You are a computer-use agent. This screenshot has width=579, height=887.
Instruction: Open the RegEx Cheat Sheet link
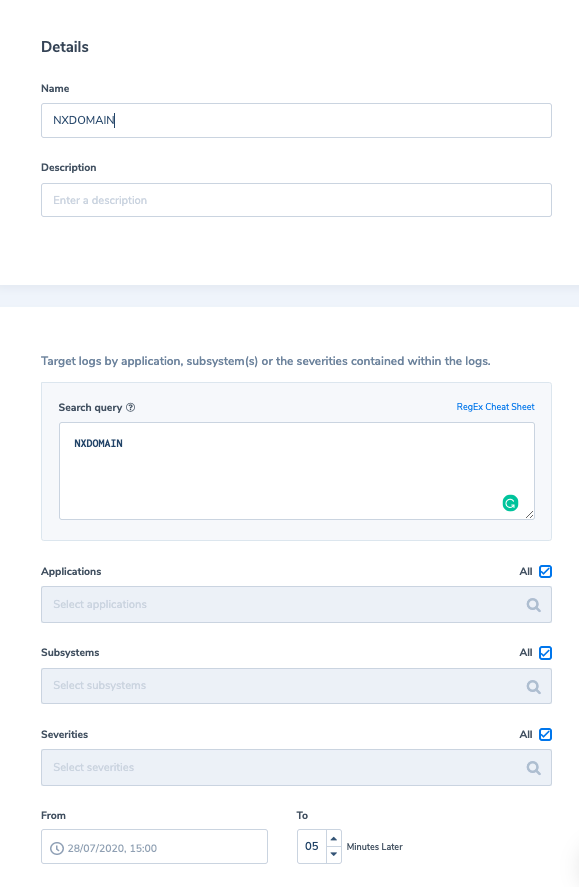495,407
